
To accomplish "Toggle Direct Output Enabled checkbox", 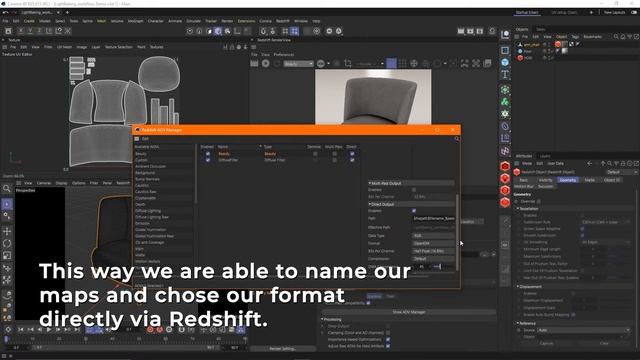I will (x=414, y=211).
